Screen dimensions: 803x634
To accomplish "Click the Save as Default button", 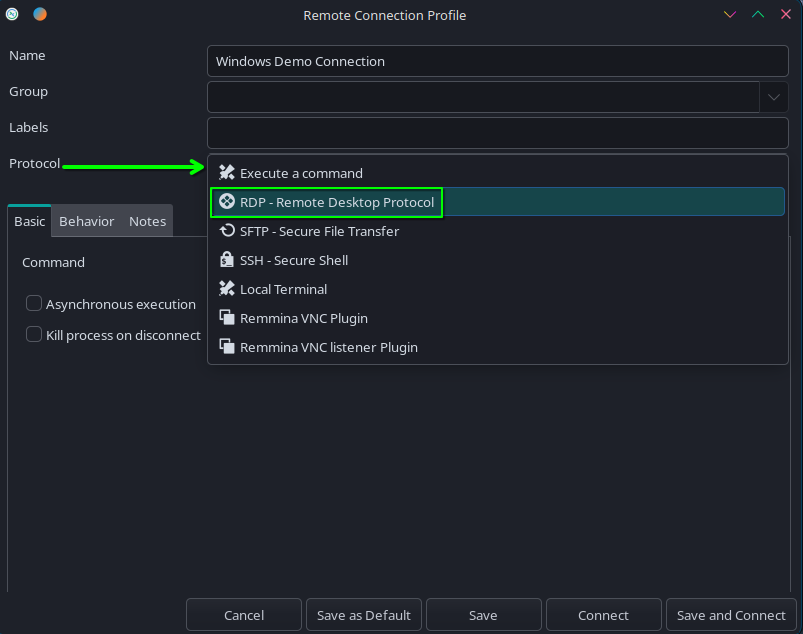I will coord(364,615).
